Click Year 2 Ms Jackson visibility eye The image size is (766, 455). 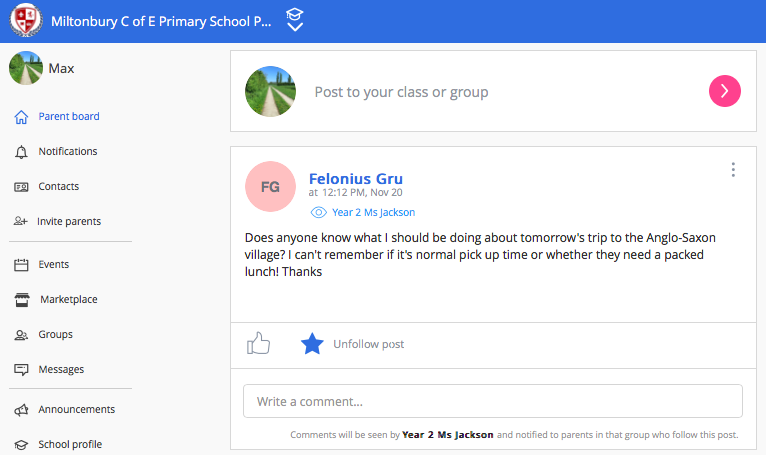click(x=319, y=213)
